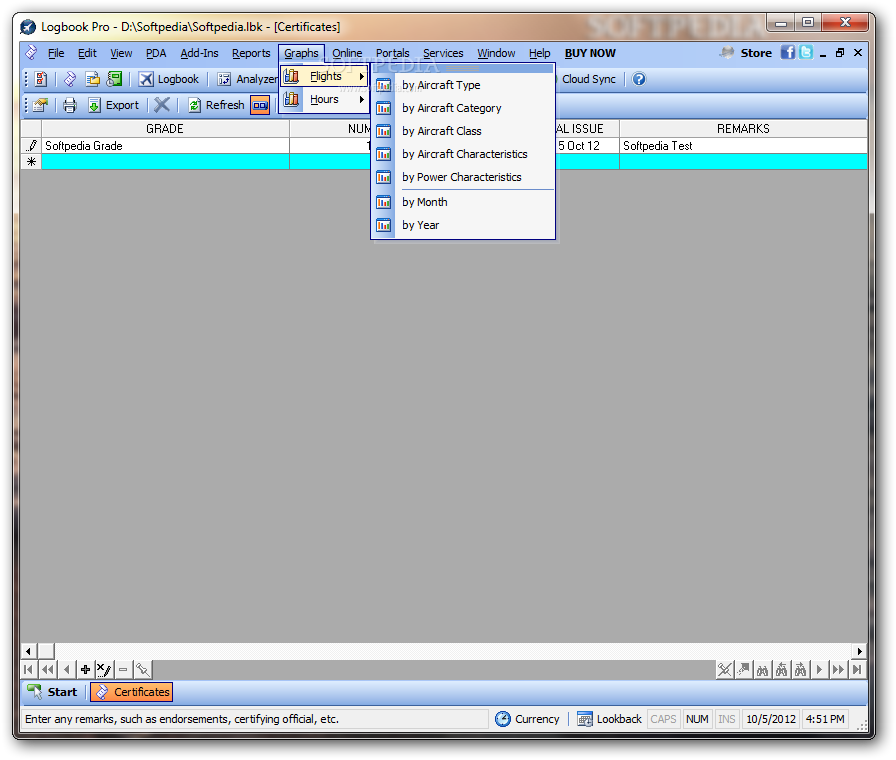The image size is (896, 760).
Task: Expand the Flights submenu entry
Action: click(x=324, y=76)
